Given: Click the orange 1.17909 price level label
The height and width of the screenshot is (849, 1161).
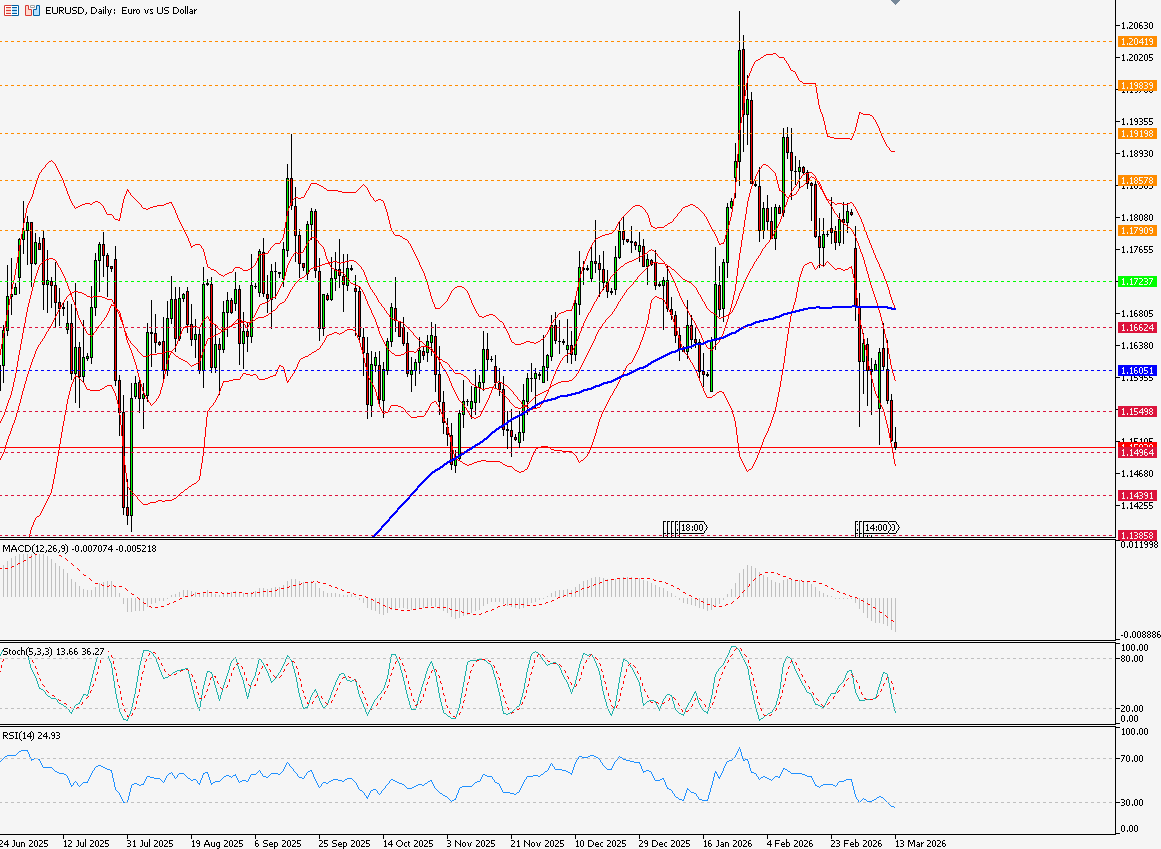Looking at the screenshot, I should 1138,230.
